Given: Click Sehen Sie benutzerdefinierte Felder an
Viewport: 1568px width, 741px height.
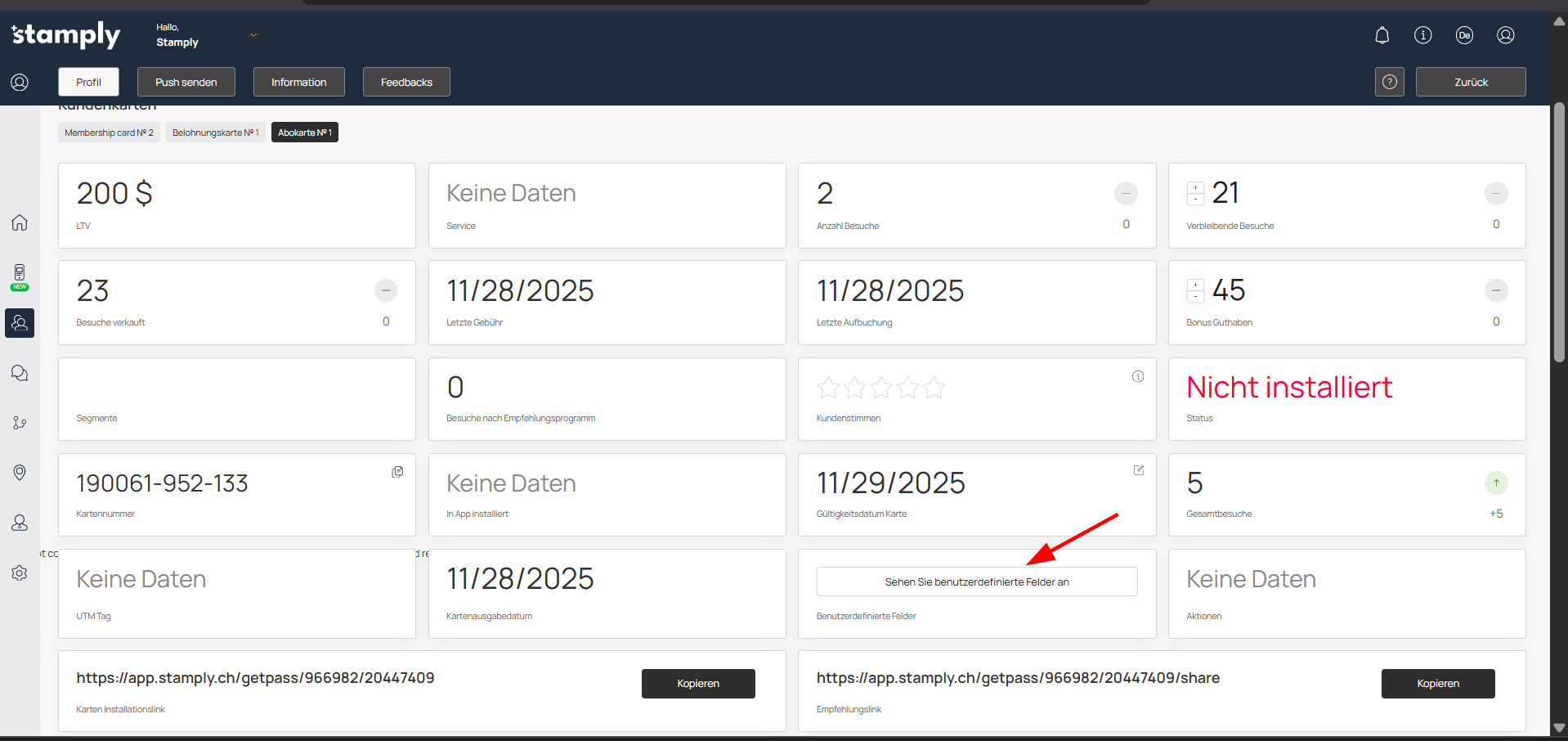Looking at the screenshot, I should click(976, 582).
